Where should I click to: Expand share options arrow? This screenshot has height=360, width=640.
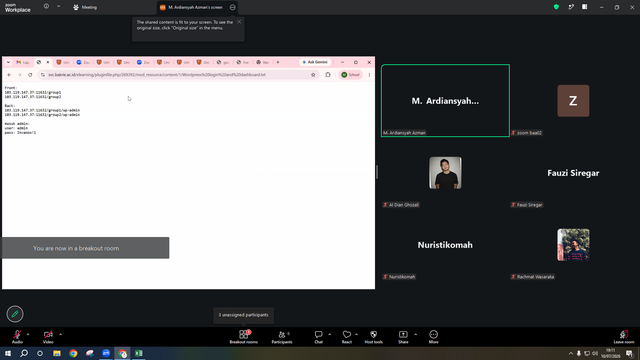(x=416, y=334)
